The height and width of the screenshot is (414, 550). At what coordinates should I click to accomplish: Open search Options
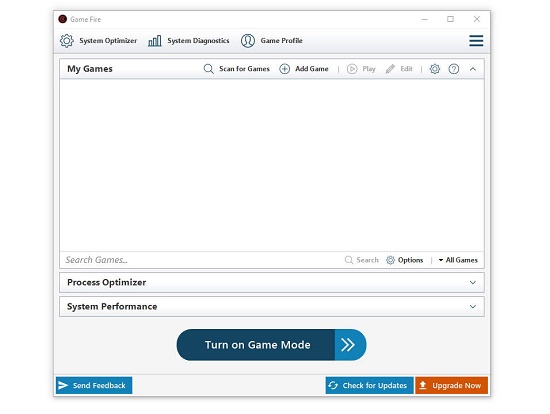[x=404, y=260]
